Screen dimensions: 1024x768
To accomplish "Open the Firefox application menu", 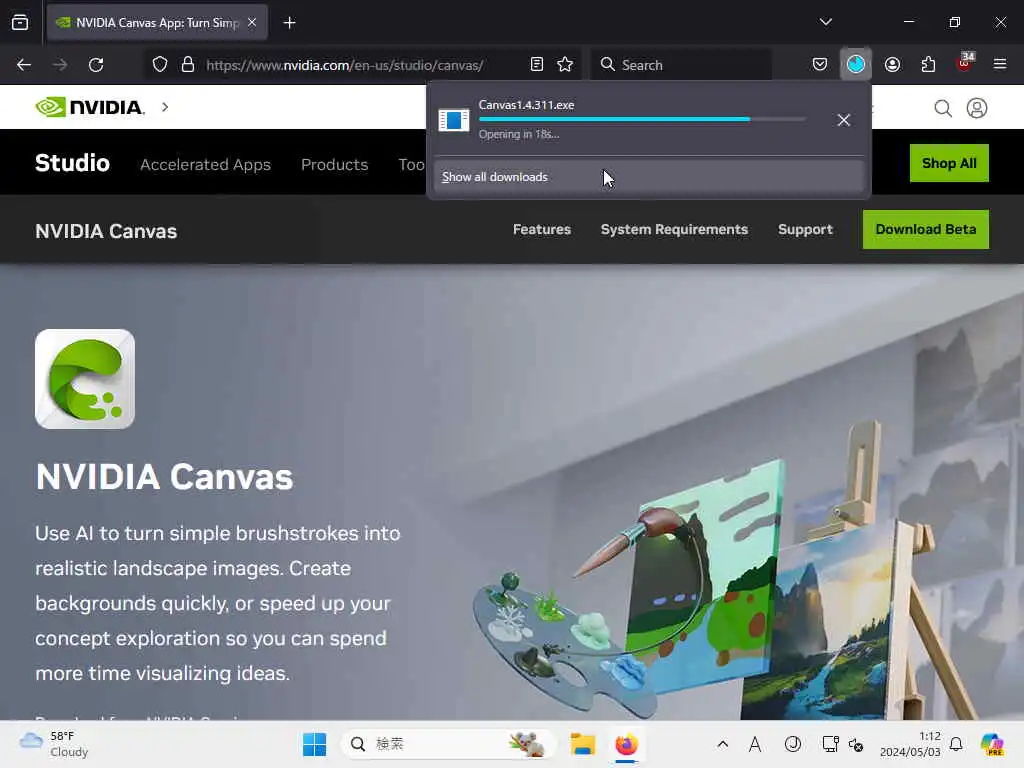I will (999, 64).
